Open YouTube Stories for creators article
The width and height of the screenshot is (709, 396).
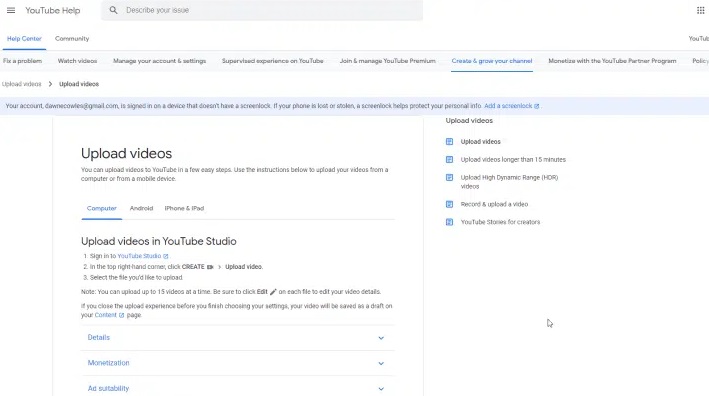pyautogui.click(x=500, y=222)
